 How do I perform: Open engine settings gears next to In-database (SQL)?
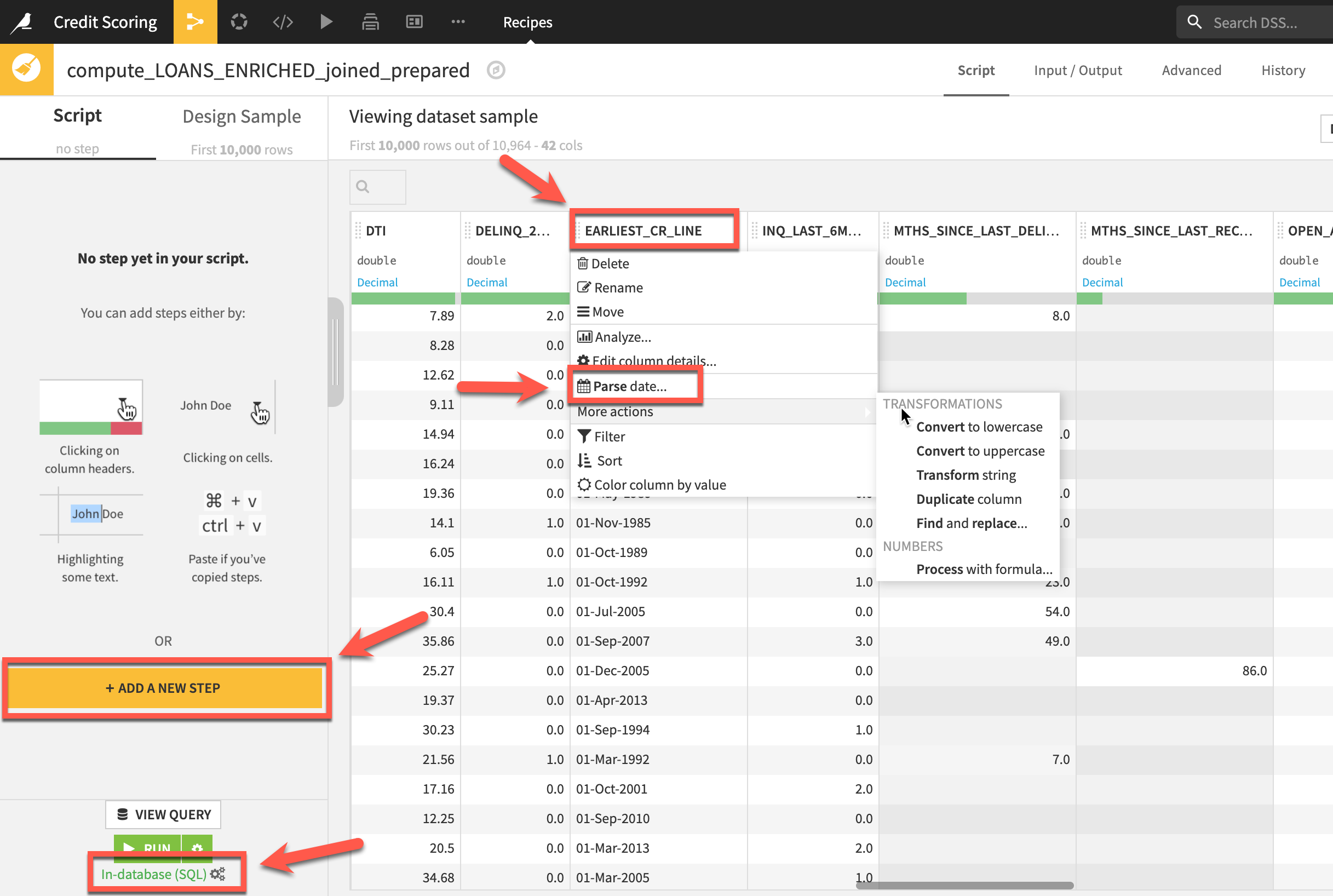pyautogui.click(x=217, y=874)
